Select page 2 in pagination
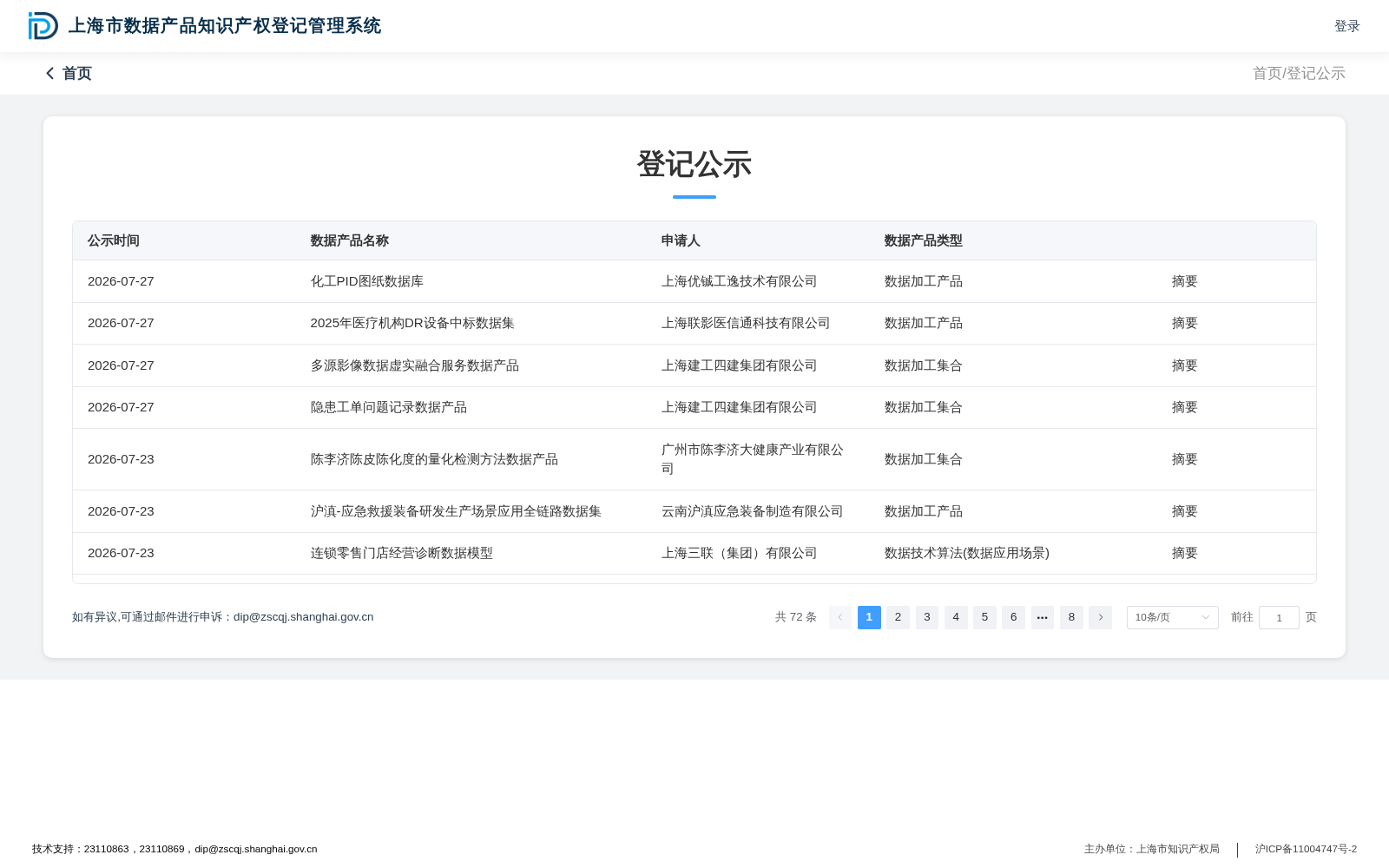 pyautogui.click(x=898, y=617)
